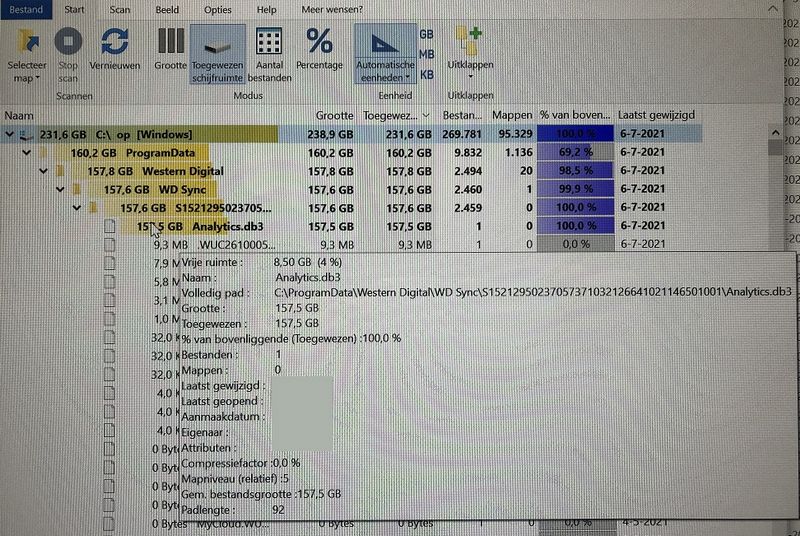Sort by the Grootte column header
800x536 pixels.
[x=334, y=116]
